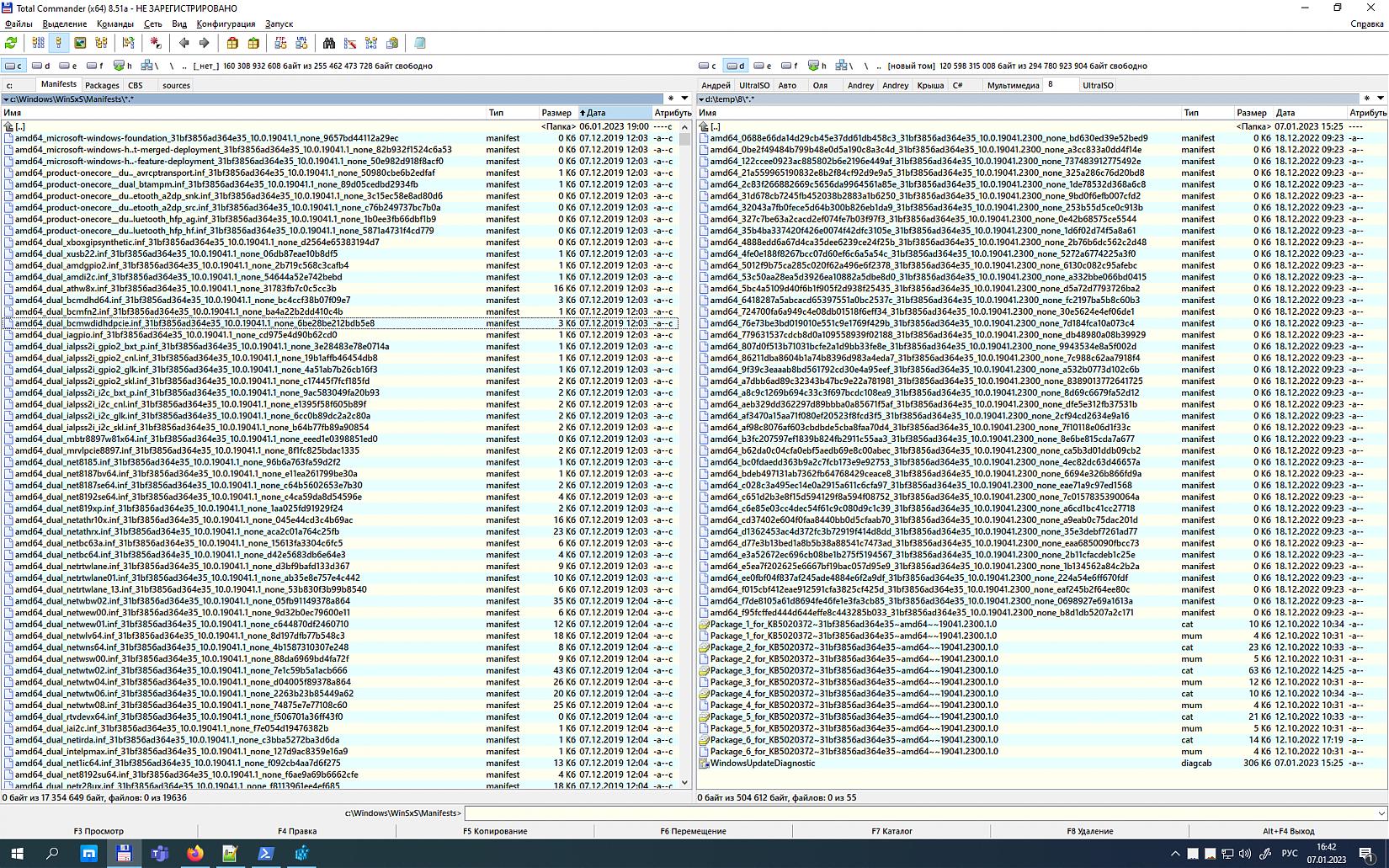Click the Refresh (reread source) toolbar icon
1389x868 pixels.
(11, 43)
